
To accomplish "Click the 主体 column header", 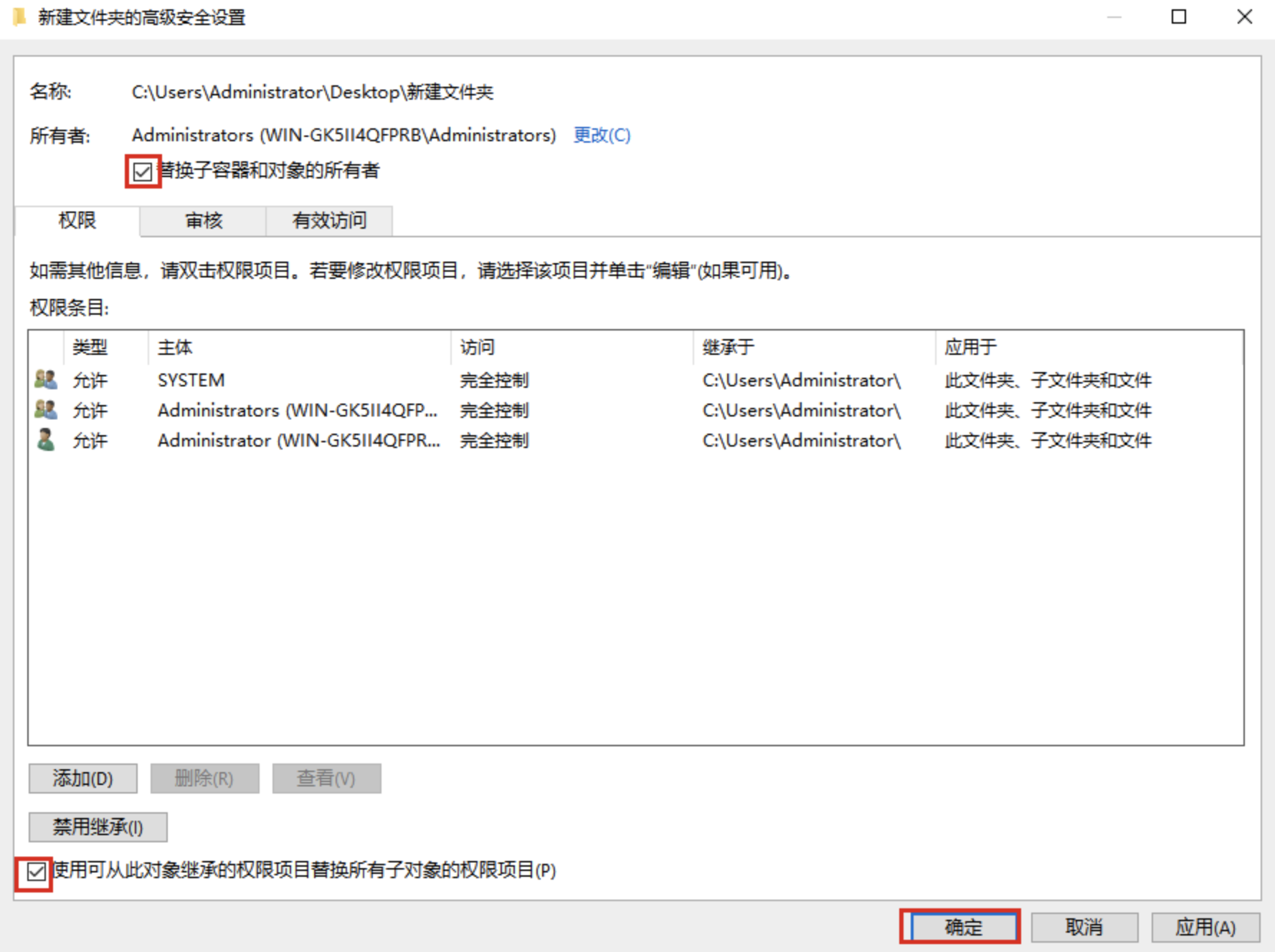I will click(300, 347).
